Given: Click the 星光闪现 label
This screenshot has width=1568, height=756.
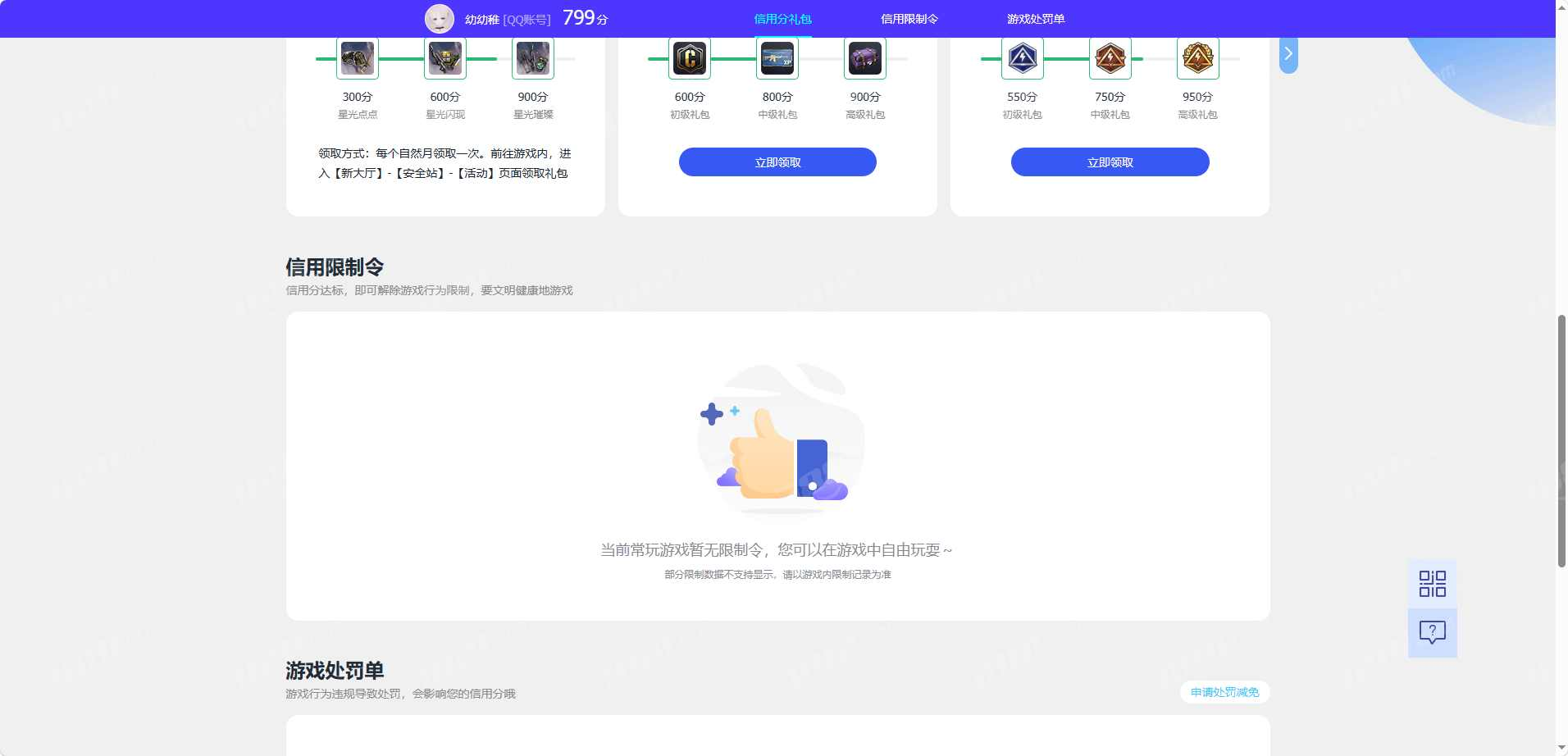Looking at the screenshot, I should 445,115.
